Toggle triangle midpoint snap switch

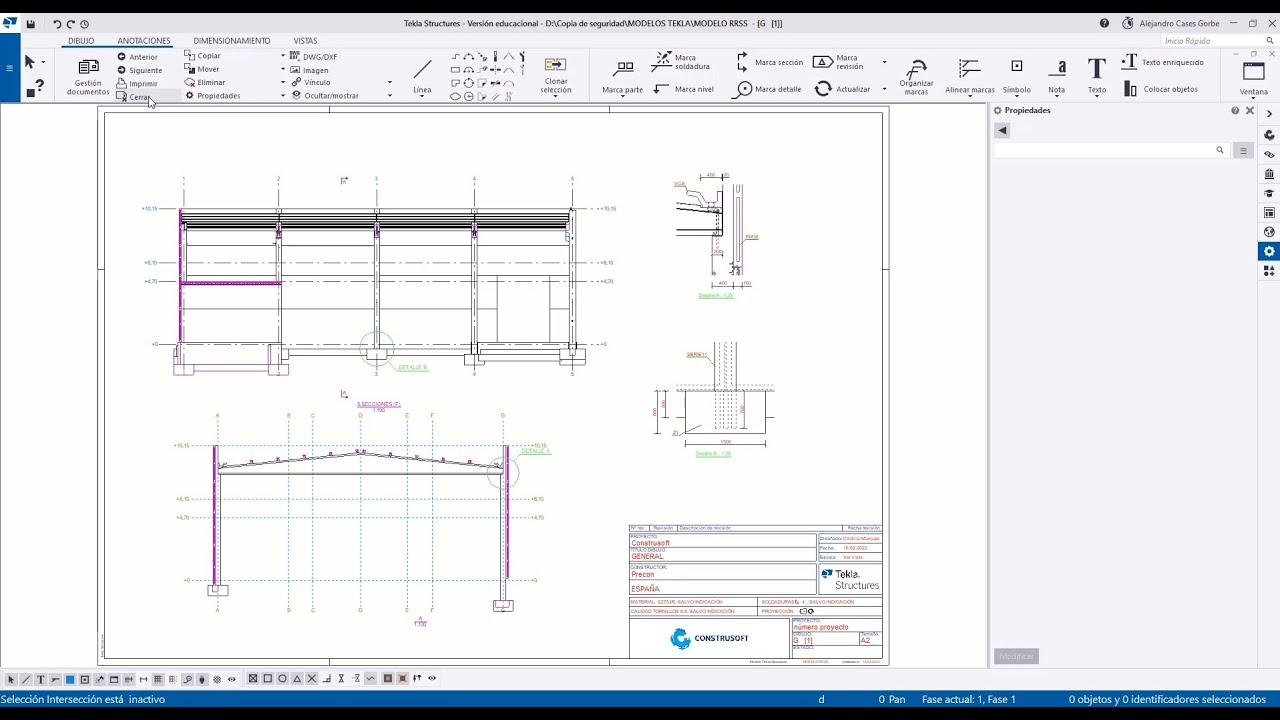tap(297, 679)
